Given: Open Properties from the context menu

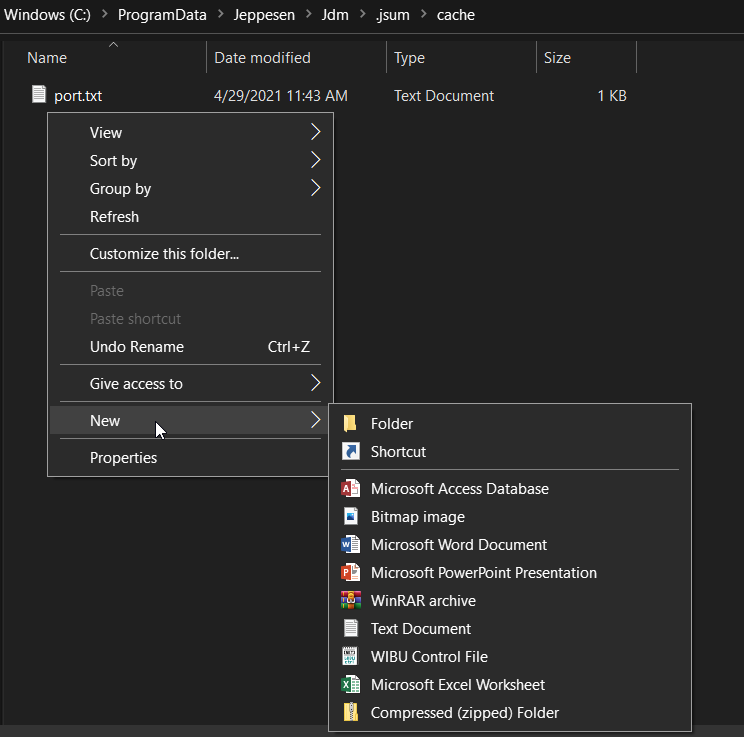Looking at the screenshot, I should [123, 458].
